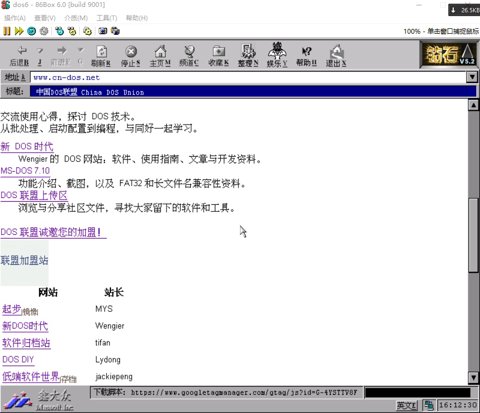Viewport: 480px width, 413px height.
Task: Open the back-history dropdown arrow beside 后退
Action: point(40,55)
